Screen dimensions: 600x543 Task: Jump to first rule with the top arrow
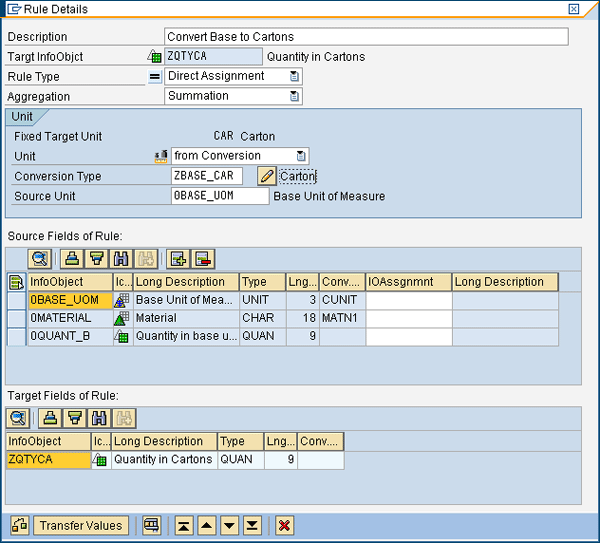184,525
